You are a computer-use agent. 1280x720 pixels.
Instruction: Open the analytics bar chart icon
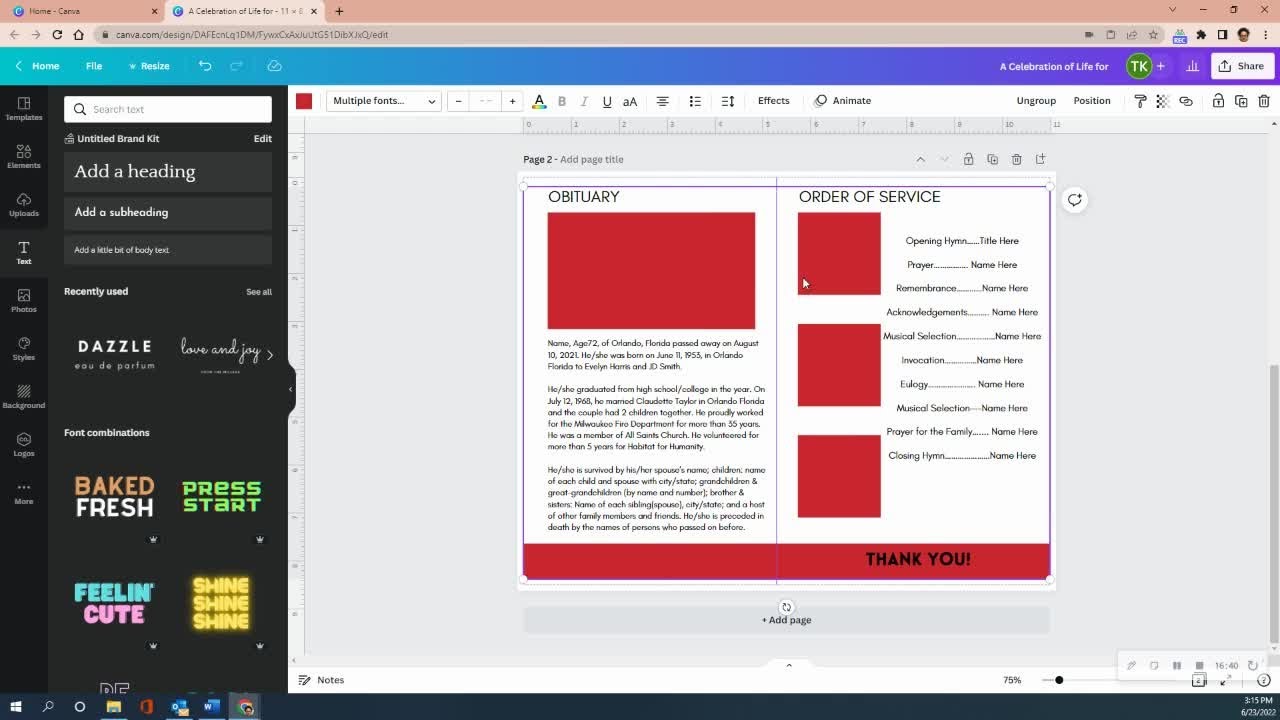point(1192,66)
